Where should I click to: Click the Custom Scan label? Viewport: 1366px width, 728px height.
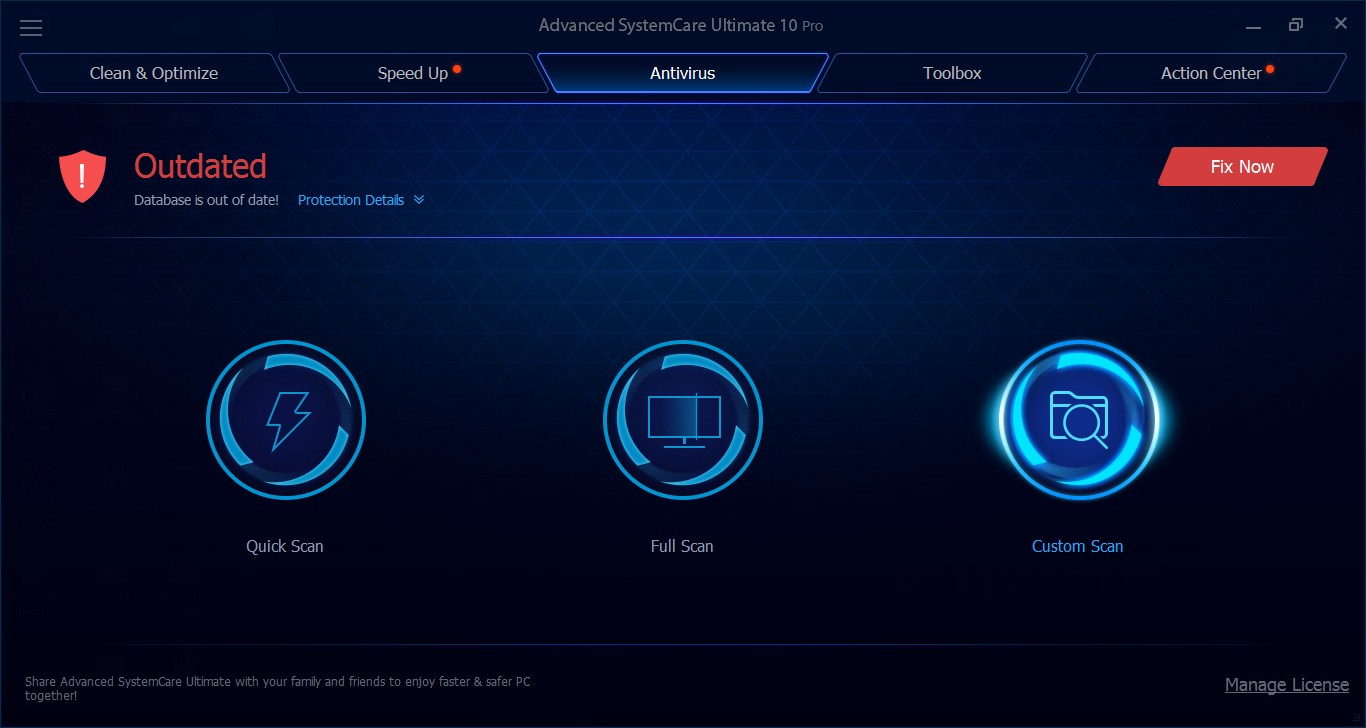1078,546
